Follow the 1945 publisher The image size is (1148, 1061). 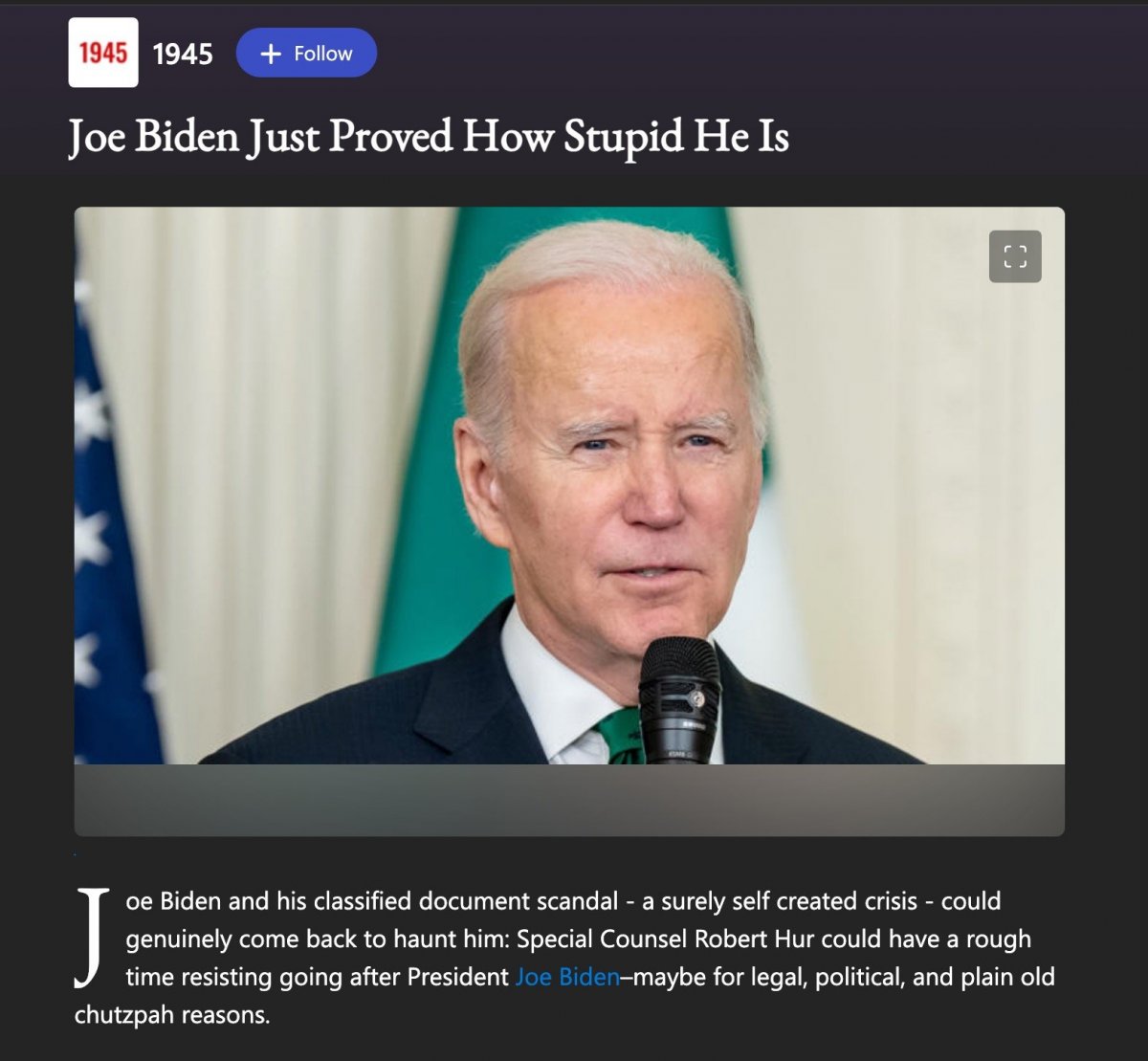306,54
